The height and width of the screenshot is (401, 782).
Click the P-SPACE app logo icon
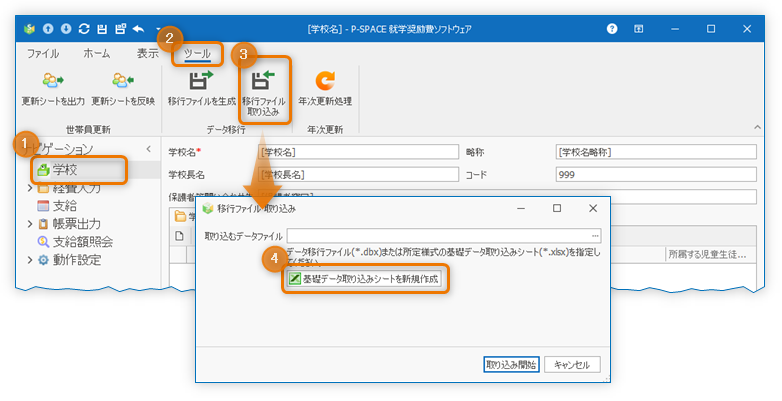point(29,29)
